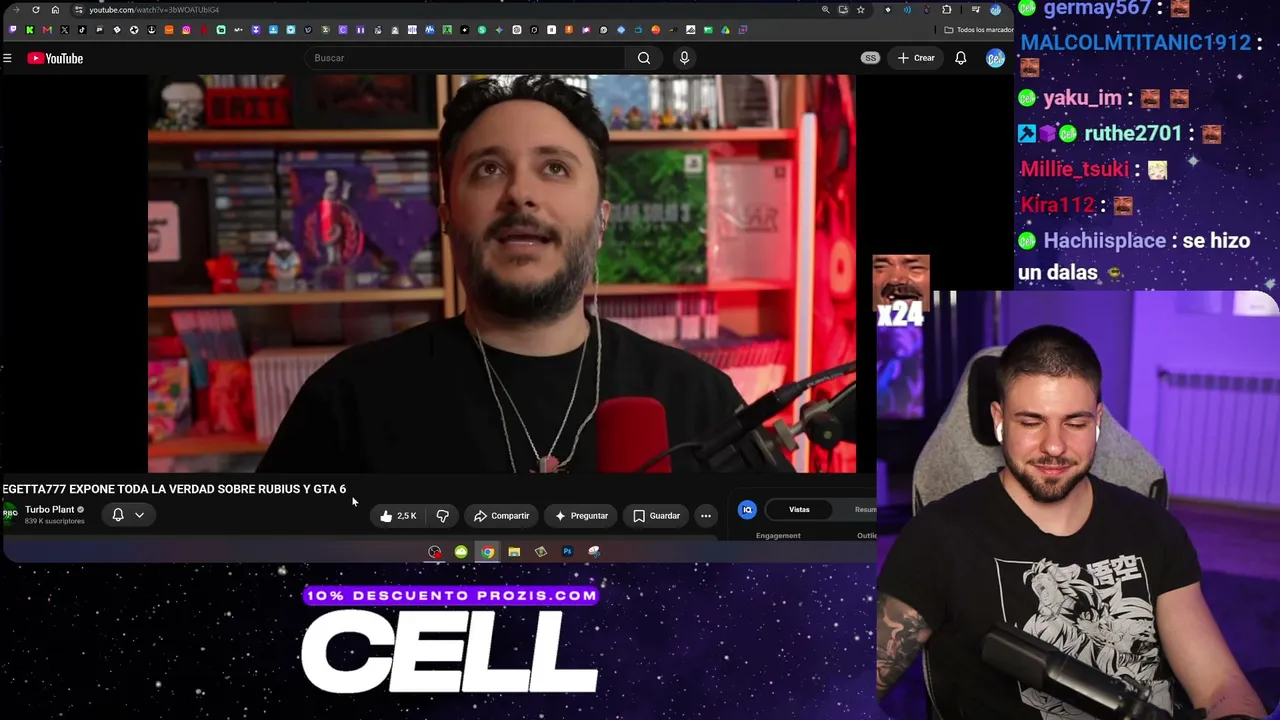Select the Engagement tab
Screen dimensions: 1280x720
click(778, 536)
